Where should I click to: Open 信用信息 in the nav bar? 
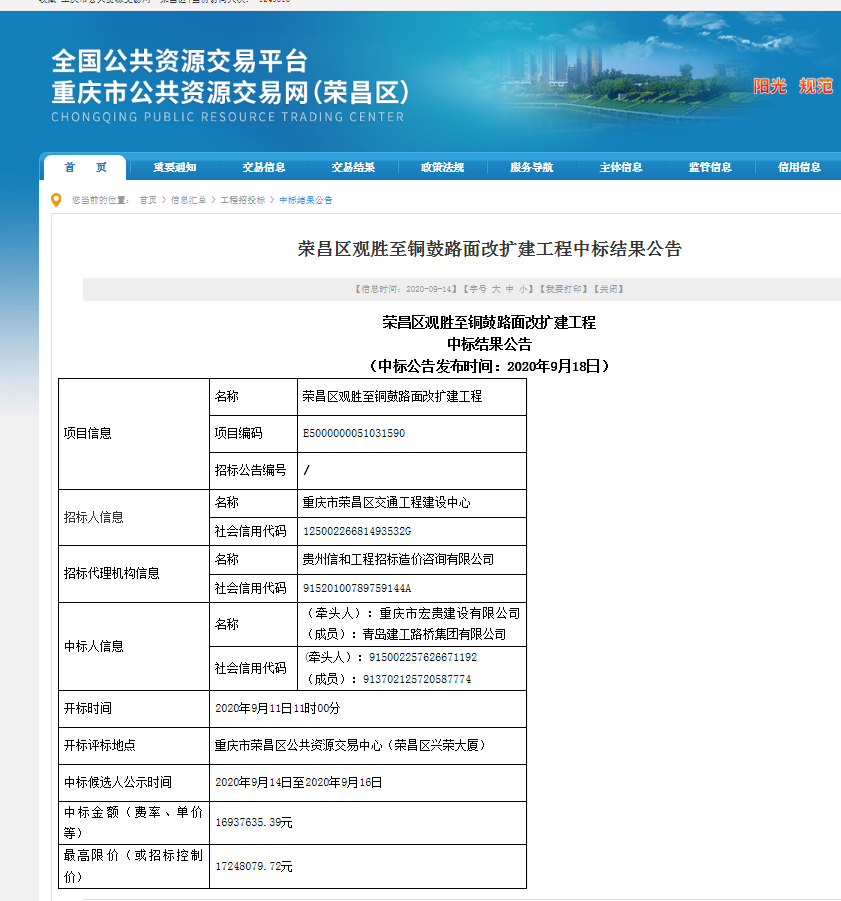(x=799, y=167)
